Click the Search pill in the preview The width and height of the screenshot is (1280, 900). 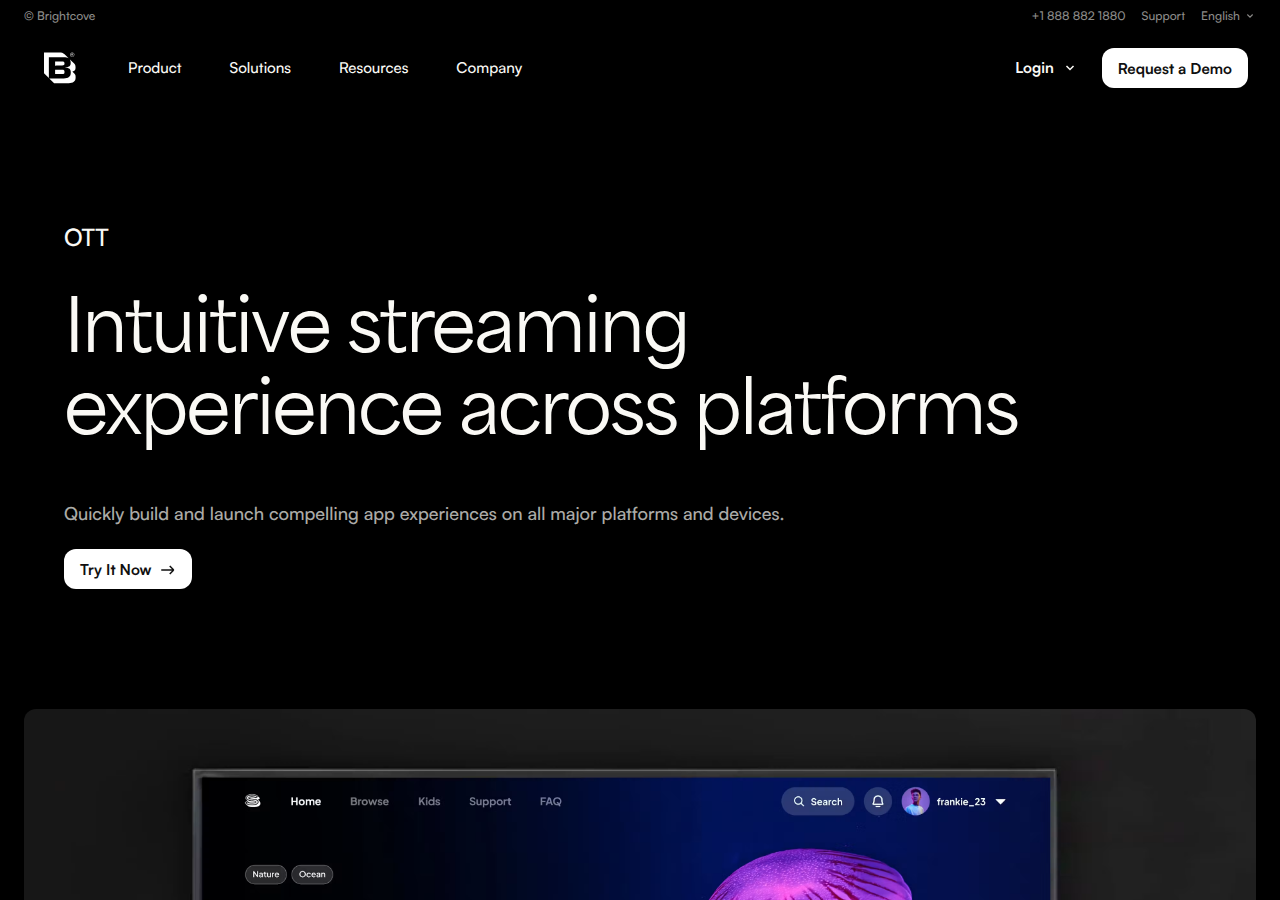click(x=818, y=801)
